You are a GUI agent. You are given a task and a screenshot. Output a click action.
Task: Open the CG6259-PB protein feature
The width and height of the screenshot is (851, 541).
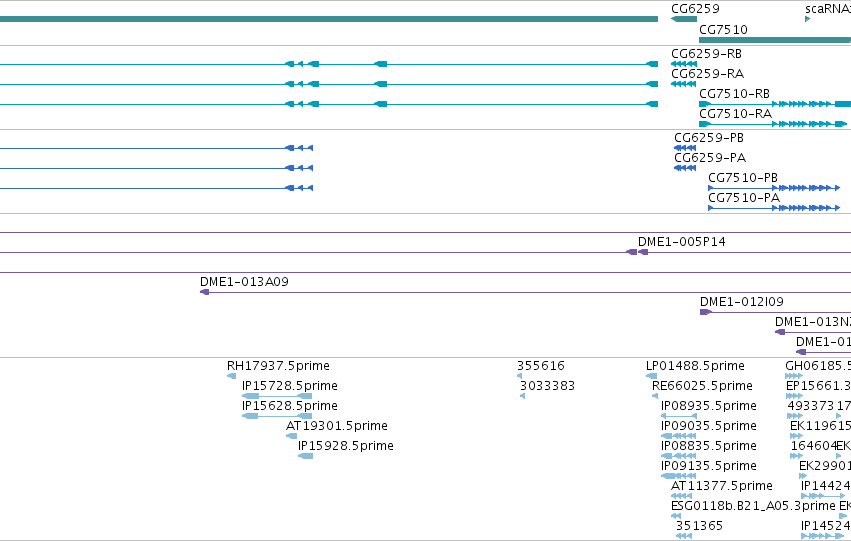pos(709,138)
